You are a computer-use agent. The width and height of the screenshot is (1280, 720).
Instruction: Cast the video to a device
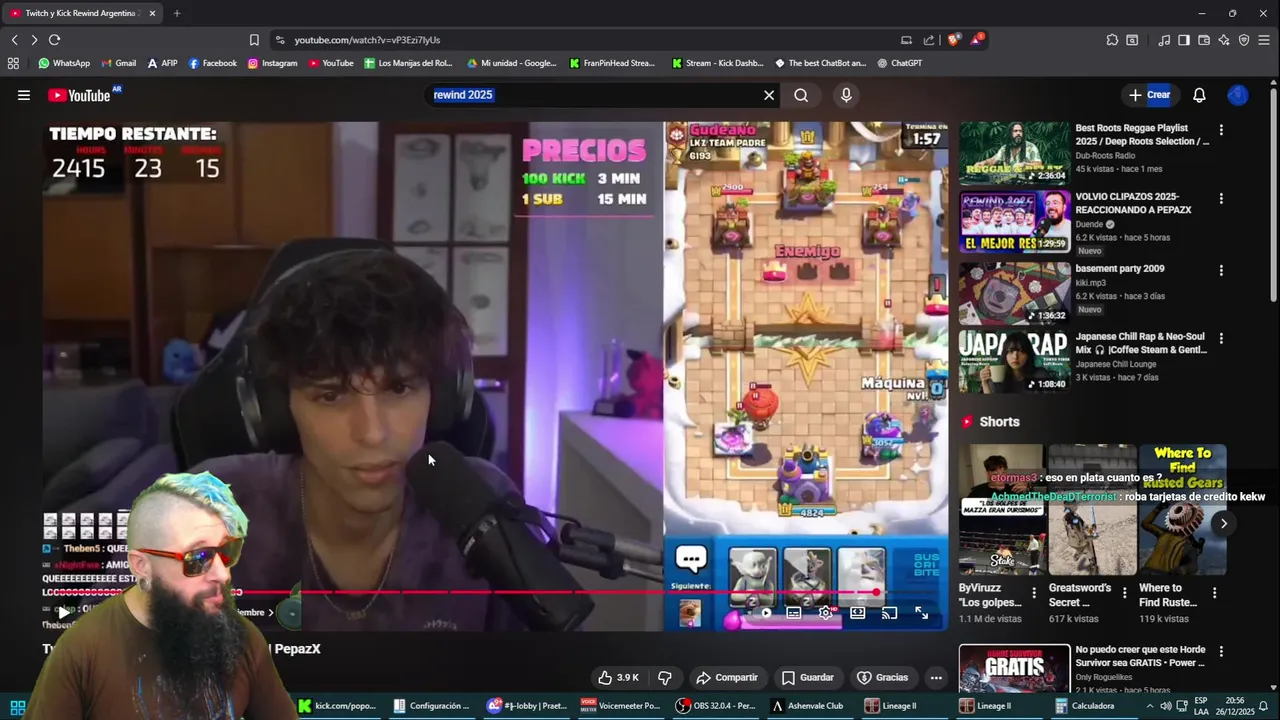(889, 613)
